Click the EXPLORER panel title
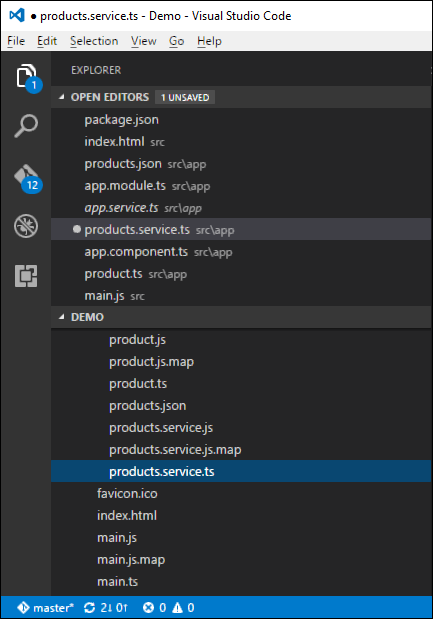433x619 pixels. [96, 70]
